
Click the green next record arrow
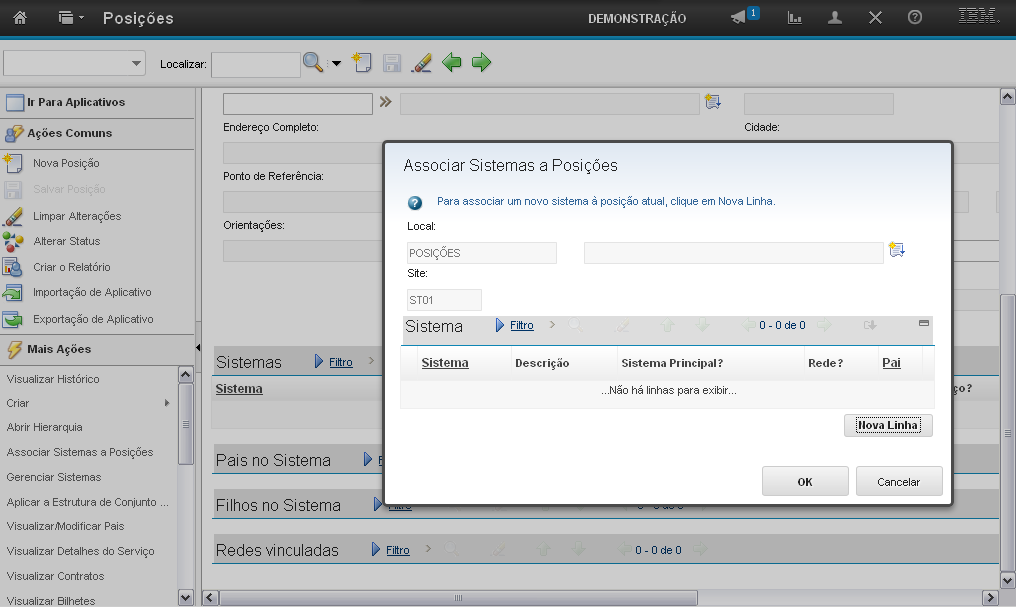481,63
